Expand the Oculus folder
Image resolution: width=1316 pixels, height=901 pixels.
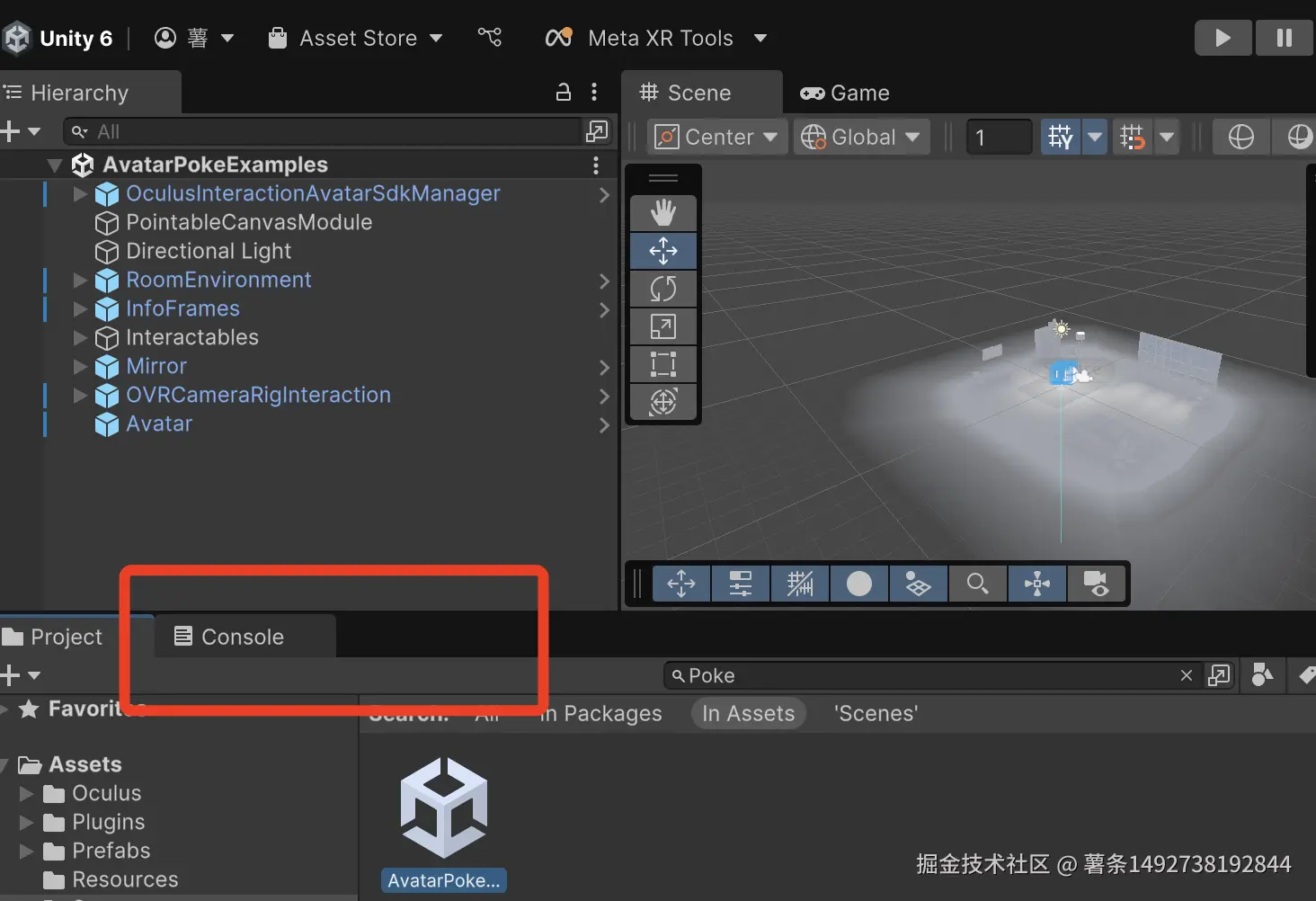pyautogui.click(x=27, y=794)
